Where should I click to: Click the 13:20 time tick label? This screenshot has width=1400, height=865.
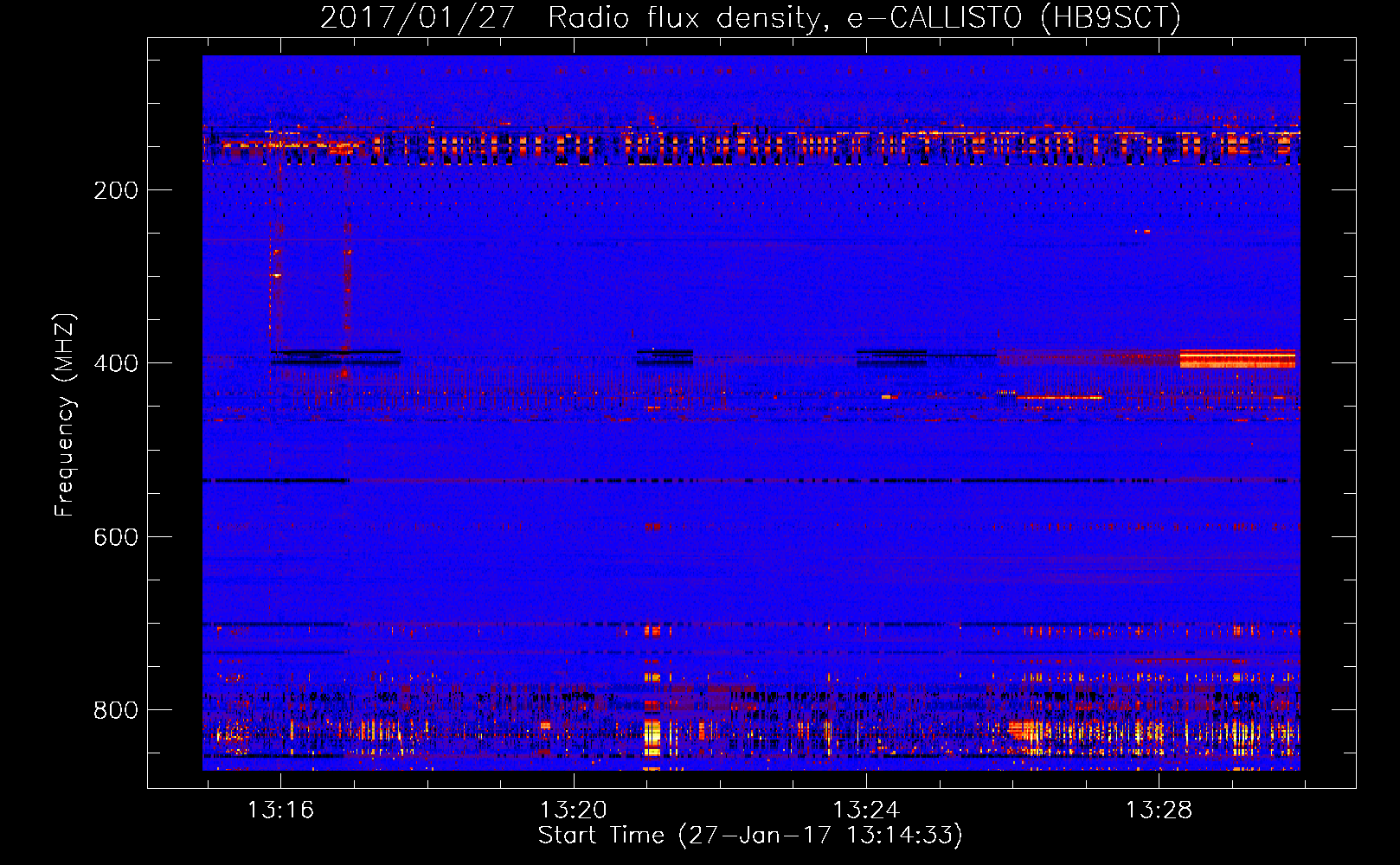click(x=573, y=811)
